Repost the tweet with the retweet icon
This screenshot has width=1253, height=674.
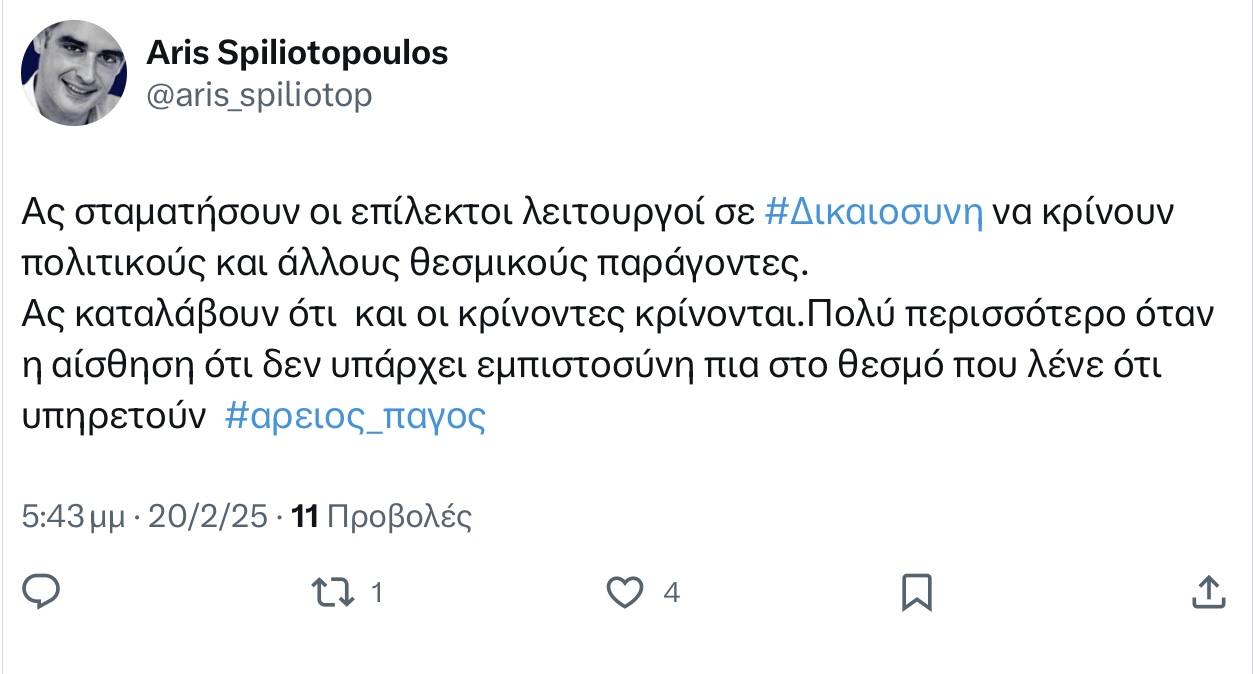coord(332,592)
